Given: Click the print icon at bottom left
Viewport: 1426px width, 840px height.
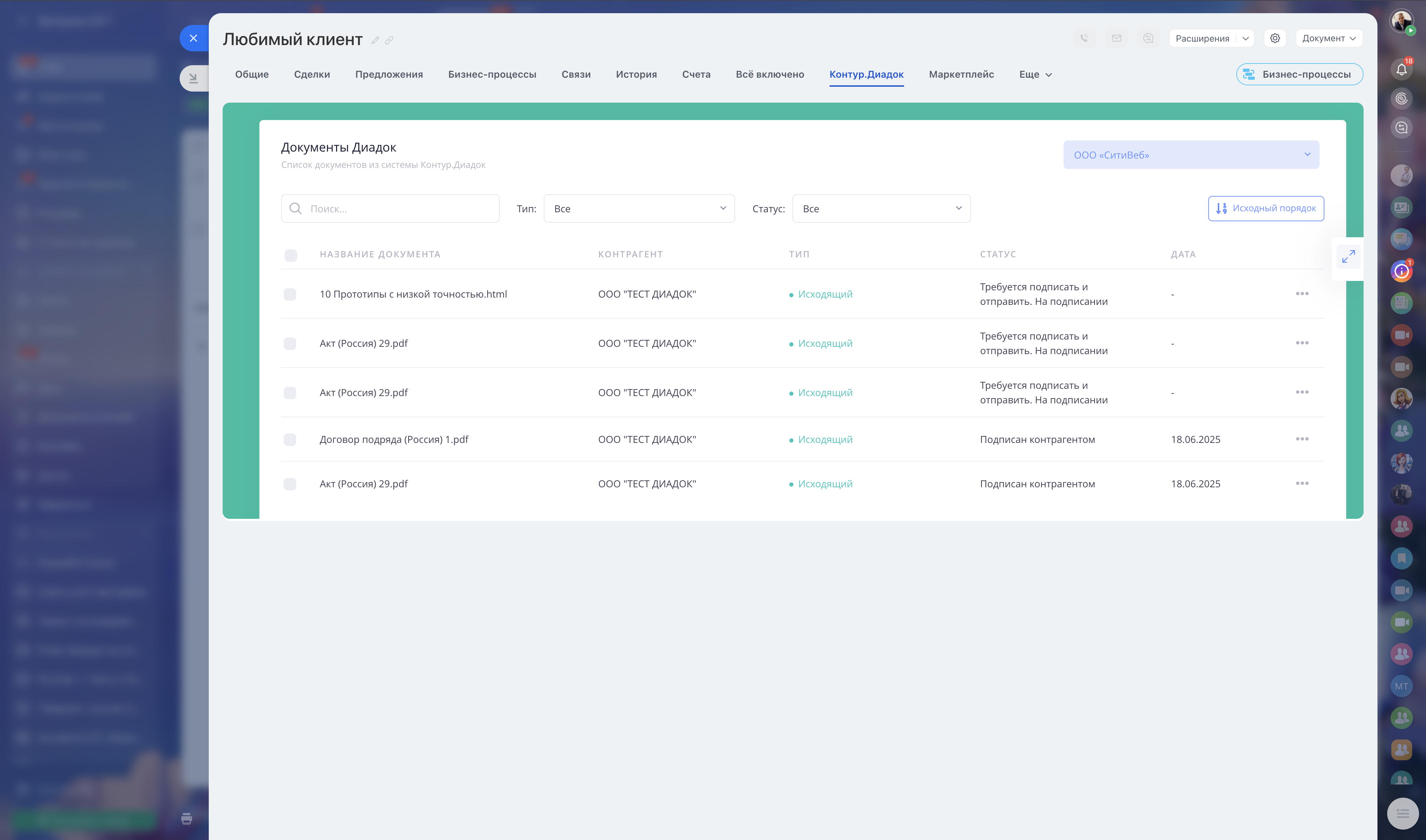Looking at the screenshot, I should pos(187,818).
